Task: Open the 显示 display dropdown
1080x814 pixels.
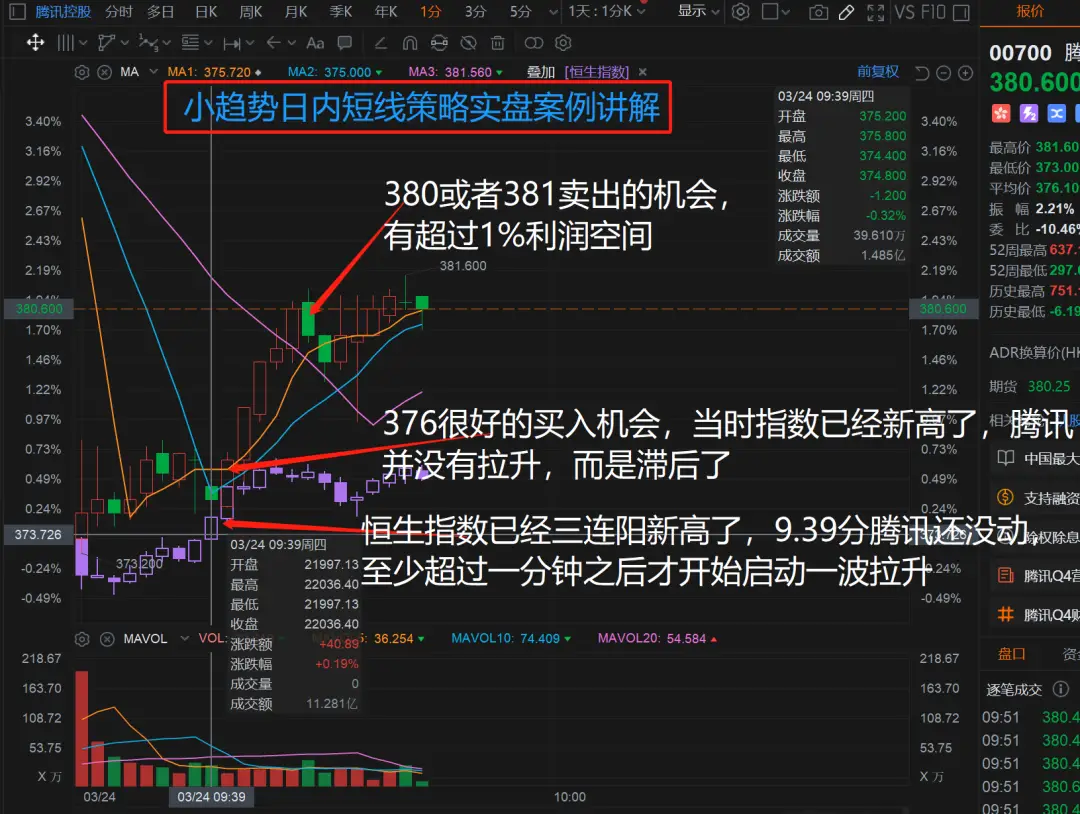Action: (x=698, y=12)
